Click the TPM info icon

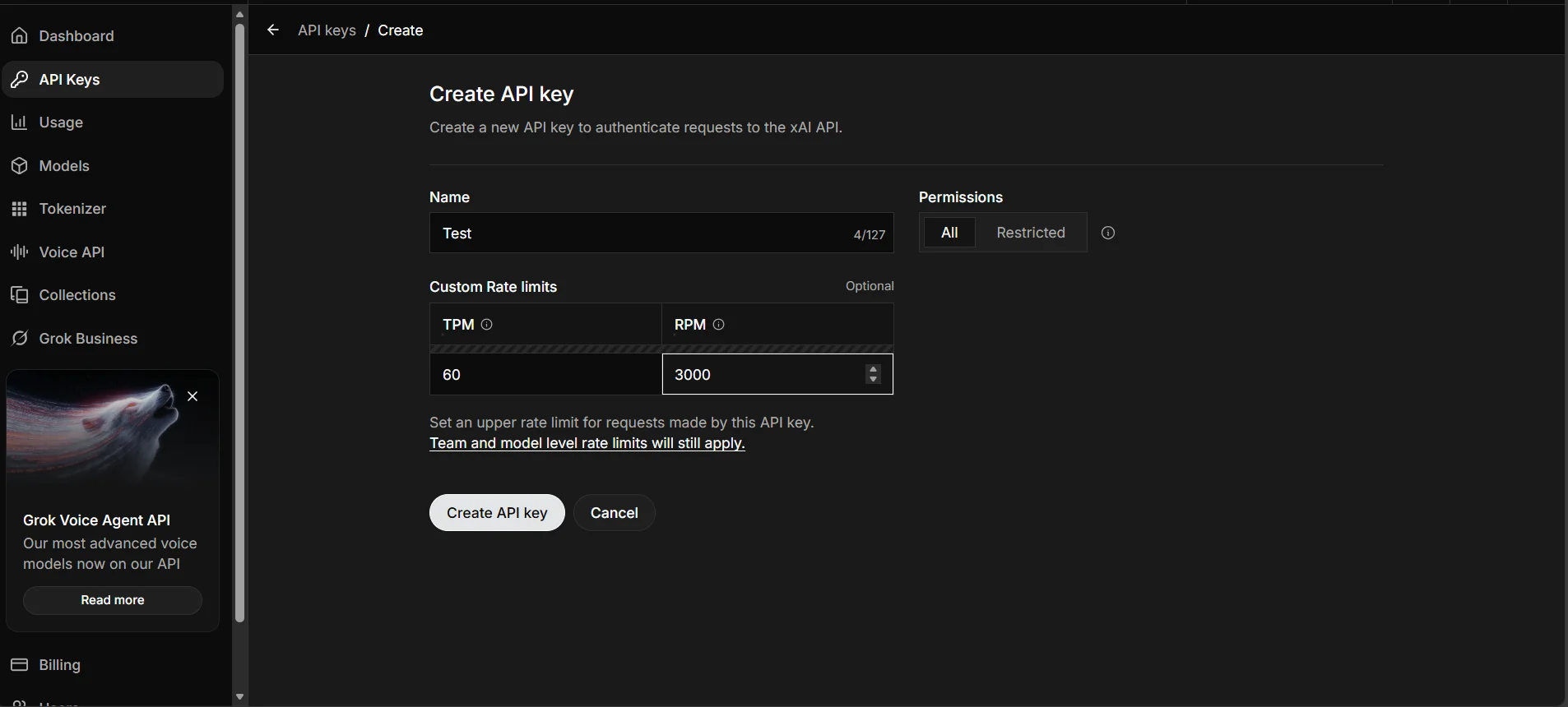click(487, 325)
